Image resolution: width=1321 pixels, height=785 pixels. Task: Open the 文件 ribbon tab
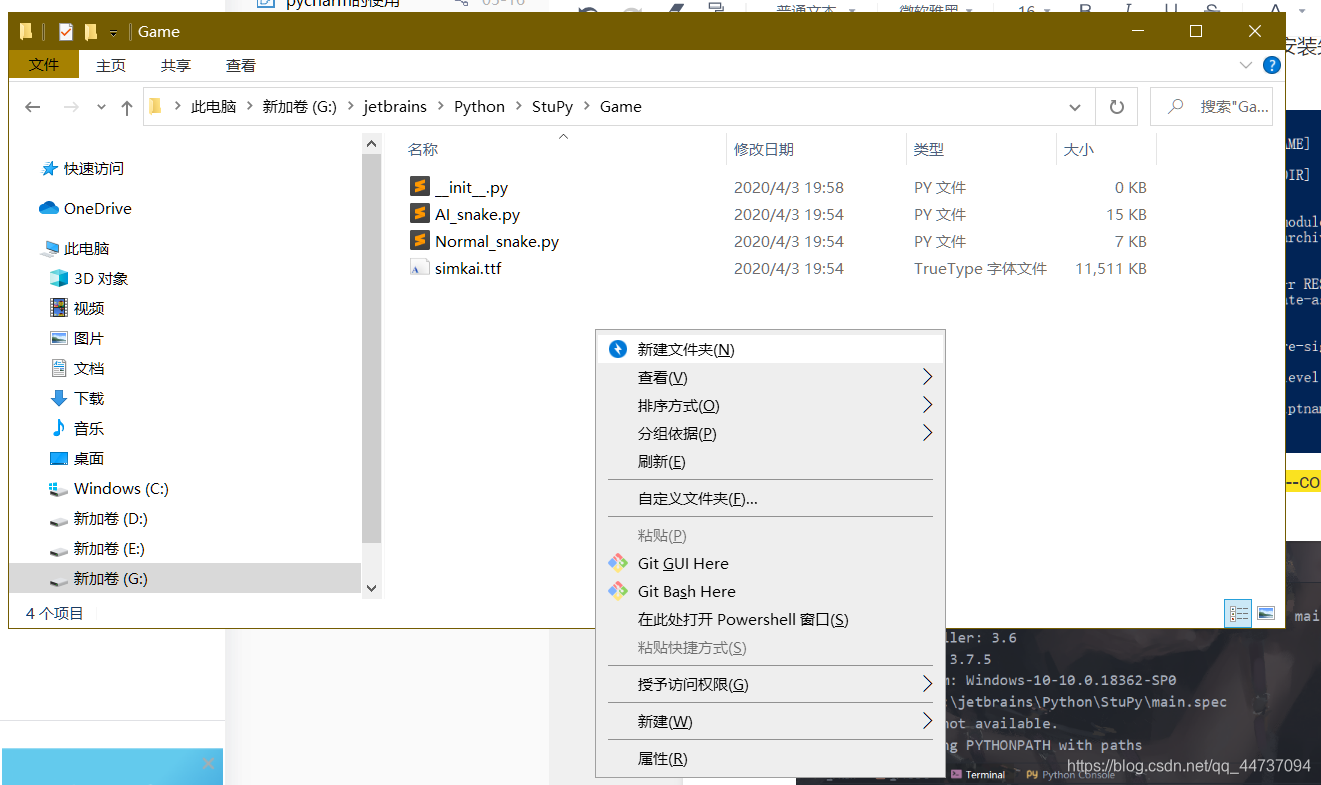point(44,65)
